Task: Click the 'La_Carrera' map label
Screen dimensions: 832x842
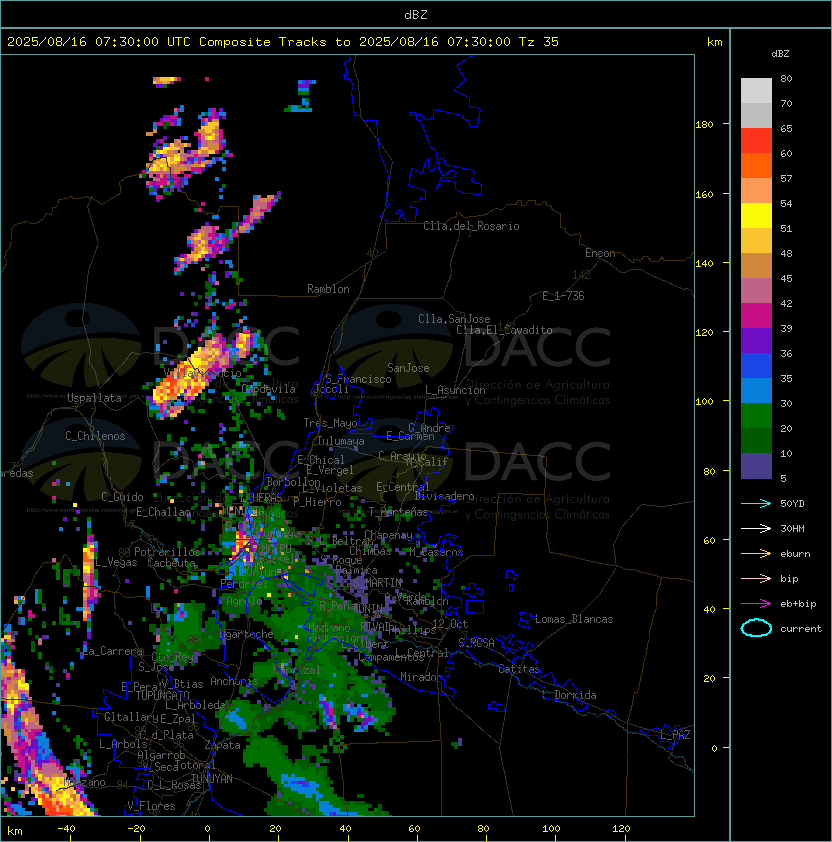Action: [112, 651]
